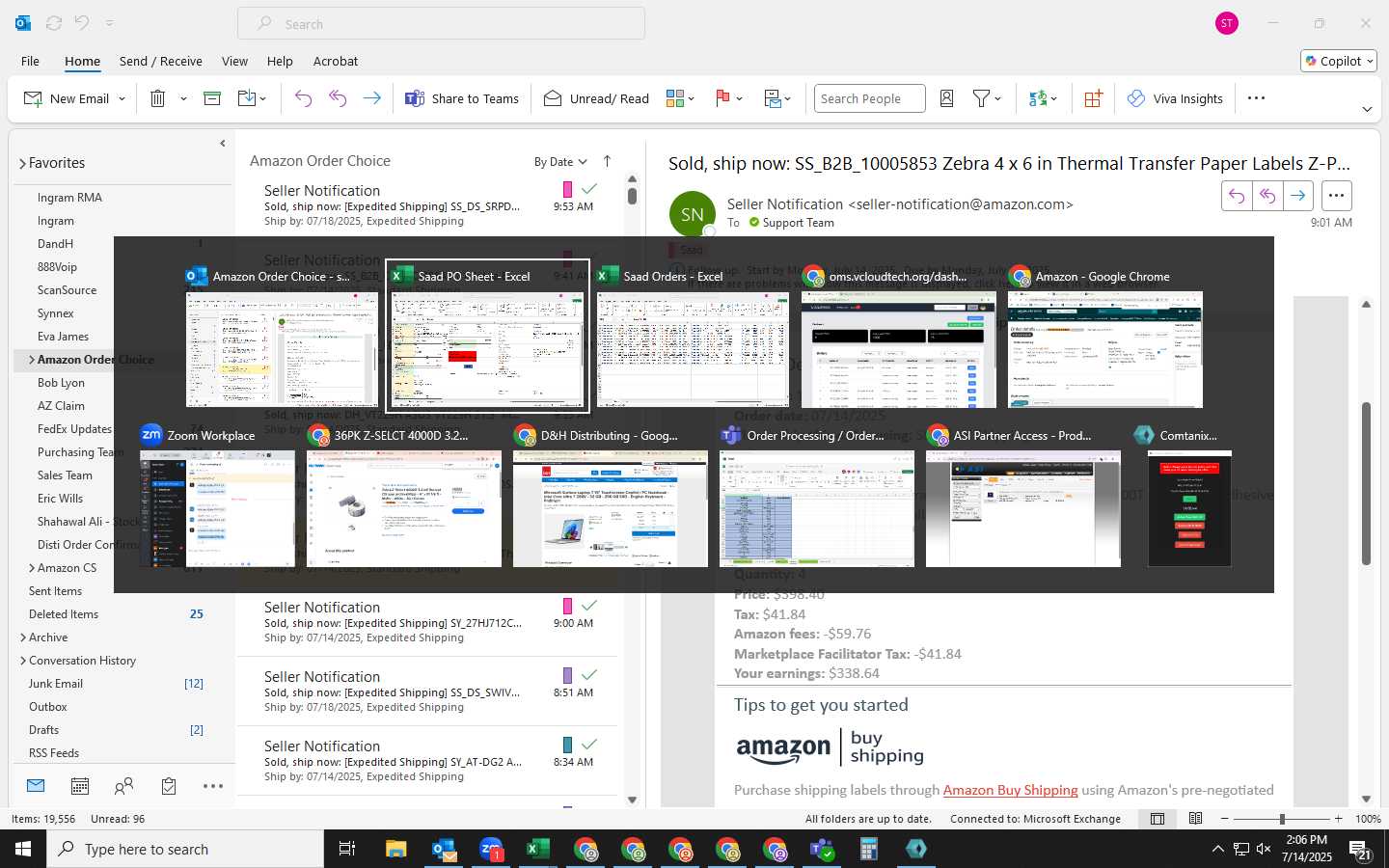Open navigation more-options dots
Screen dimensions: 1389x868
[x=213, y=786]
